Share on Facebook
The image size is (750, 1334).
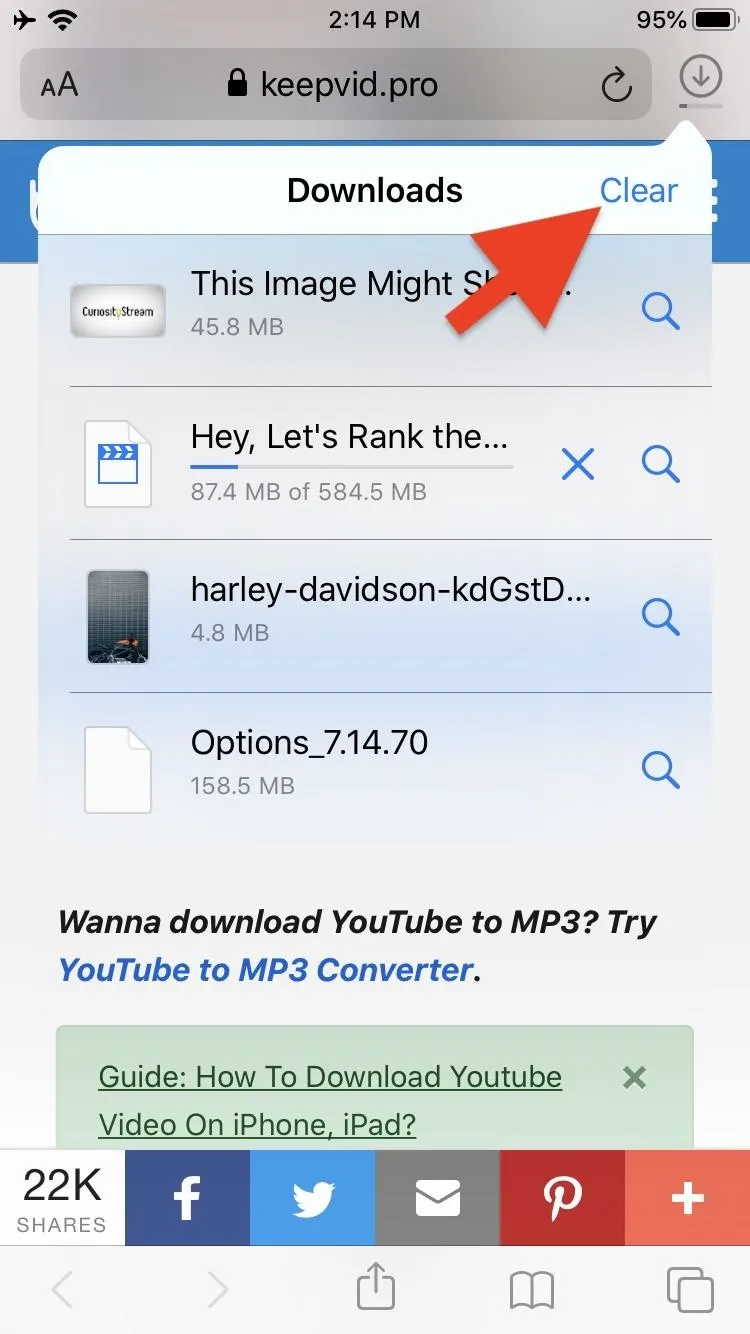tap(187, 1197)
